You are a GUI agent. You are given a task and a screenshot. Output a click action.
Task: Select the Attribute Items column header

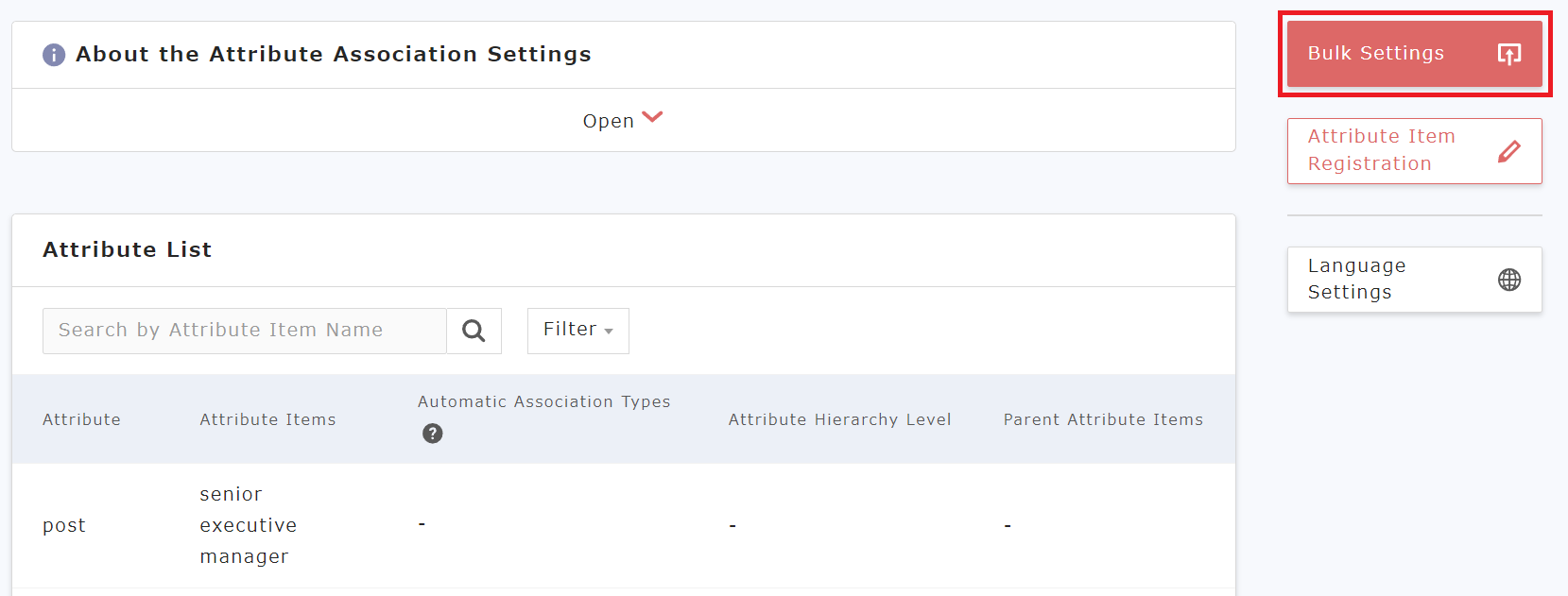(x=267, y=419)
